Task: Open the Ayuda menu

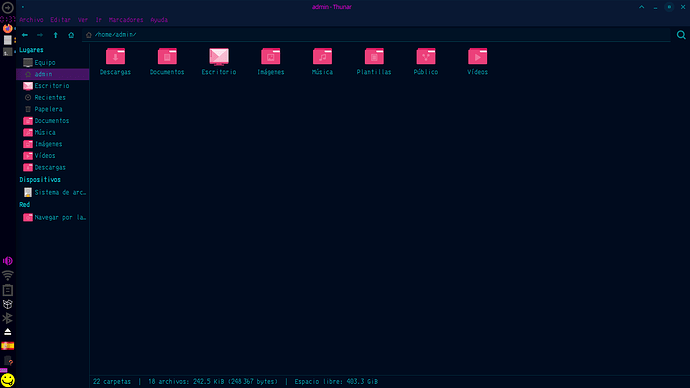Action: coord(159,20)
